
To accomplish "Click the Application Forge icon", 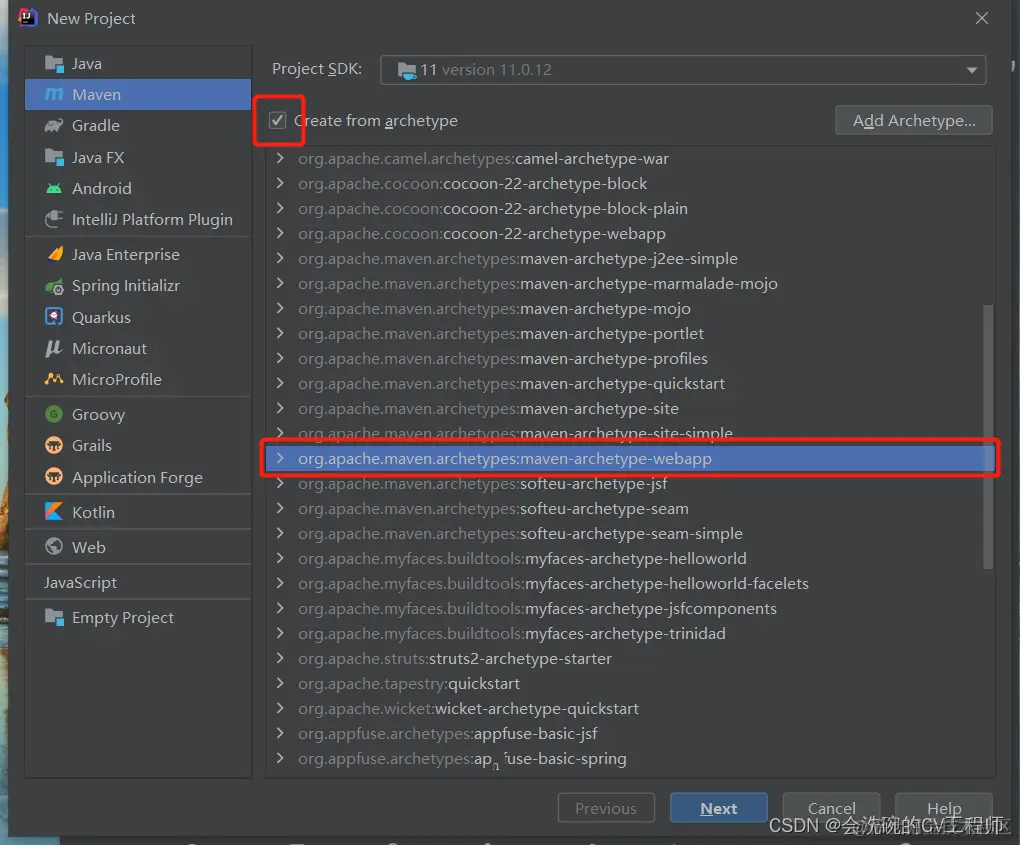I will pyautogui.click(x=54, y=477).
